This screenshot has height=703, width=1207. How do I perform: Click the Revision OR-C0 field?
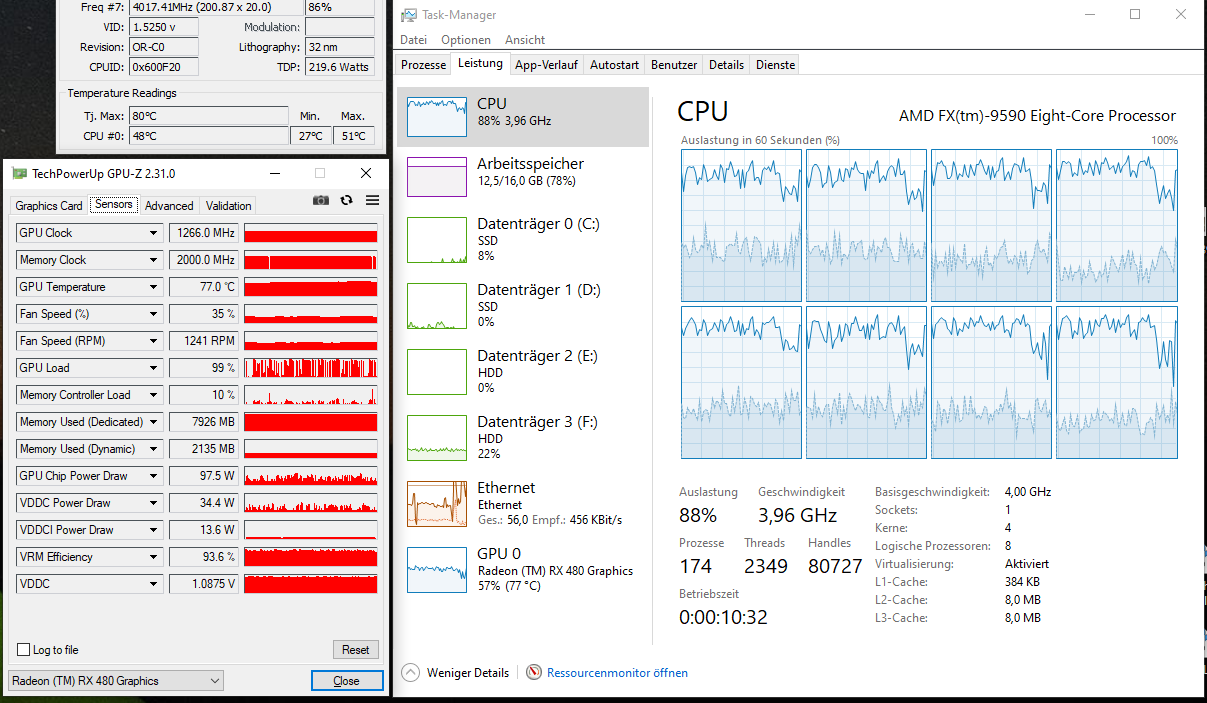pos(164,47)
